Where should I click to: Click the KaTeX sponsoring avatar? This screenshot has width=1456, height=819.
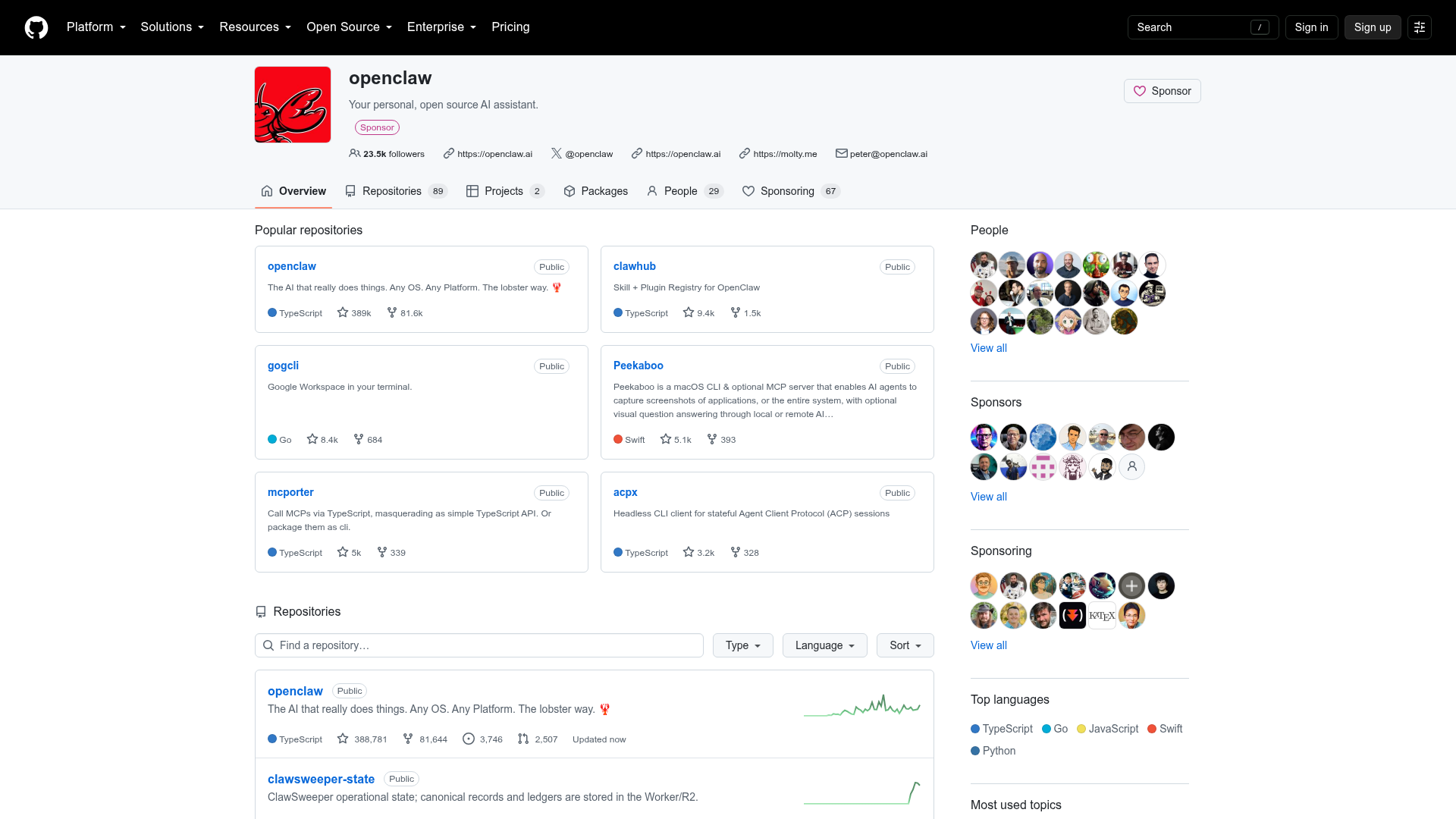(1102, 616)
